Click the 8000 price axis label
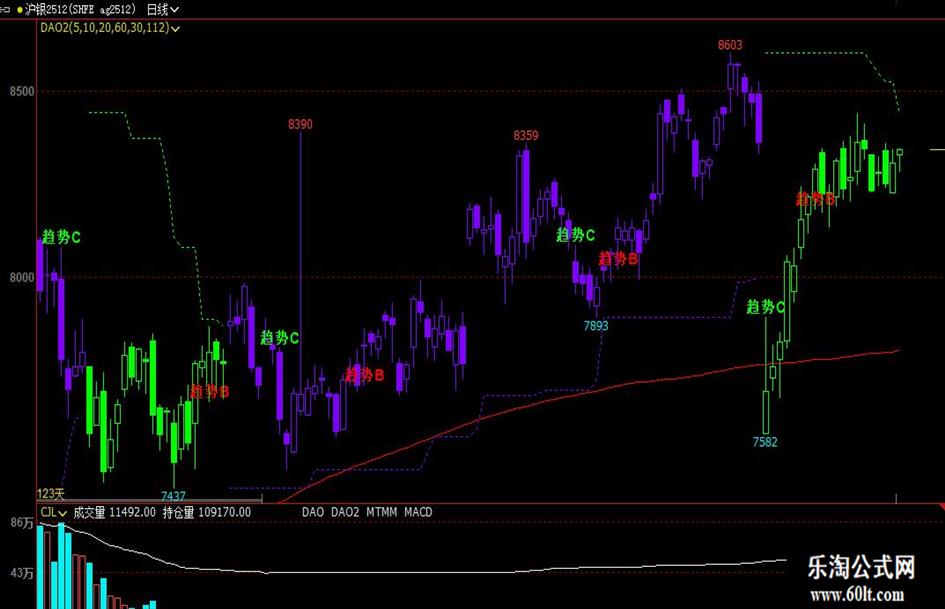Viewport: 945px width, 609px height. tap(22, 277)
